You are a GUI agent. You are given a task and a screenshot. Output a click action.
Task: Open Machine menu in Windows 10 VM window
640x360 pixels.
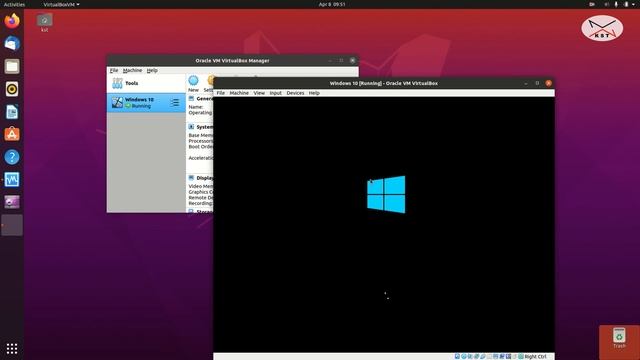[x=239, y=93]
